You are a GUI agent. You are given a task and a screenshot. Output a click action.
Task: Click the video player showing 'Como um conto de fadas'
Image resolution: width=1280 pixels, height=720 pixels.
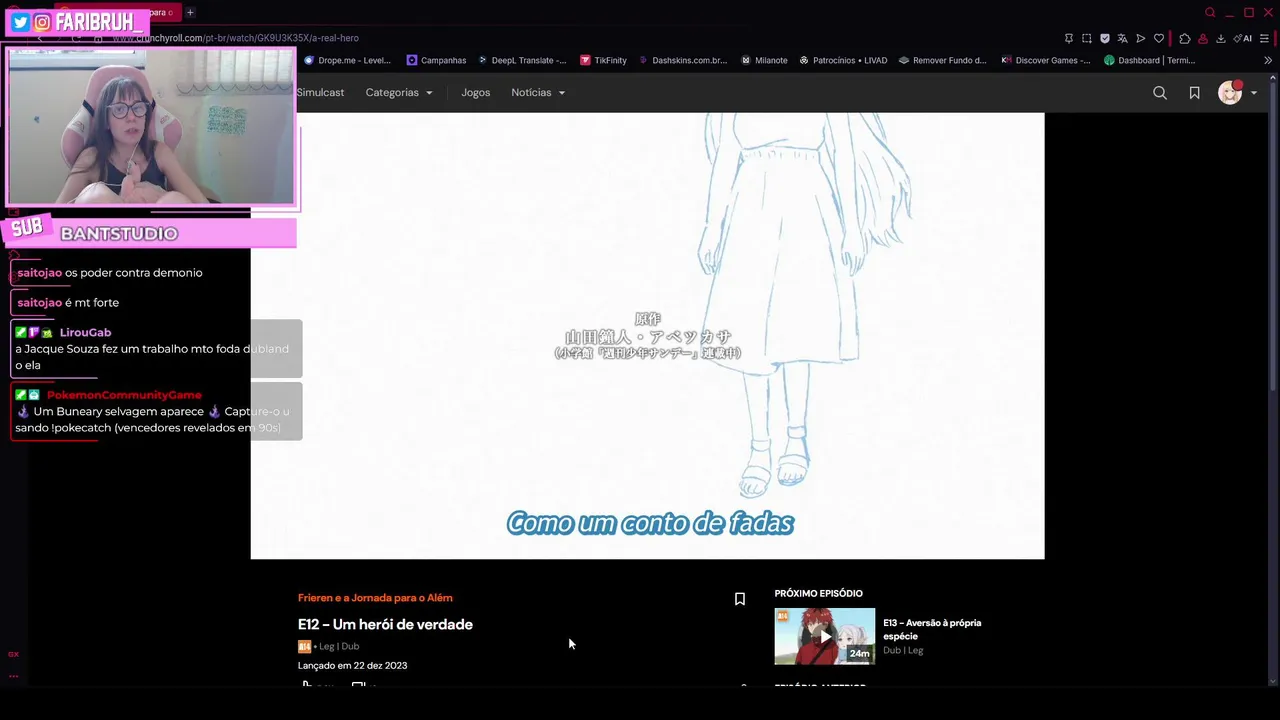tap(647, 336)
